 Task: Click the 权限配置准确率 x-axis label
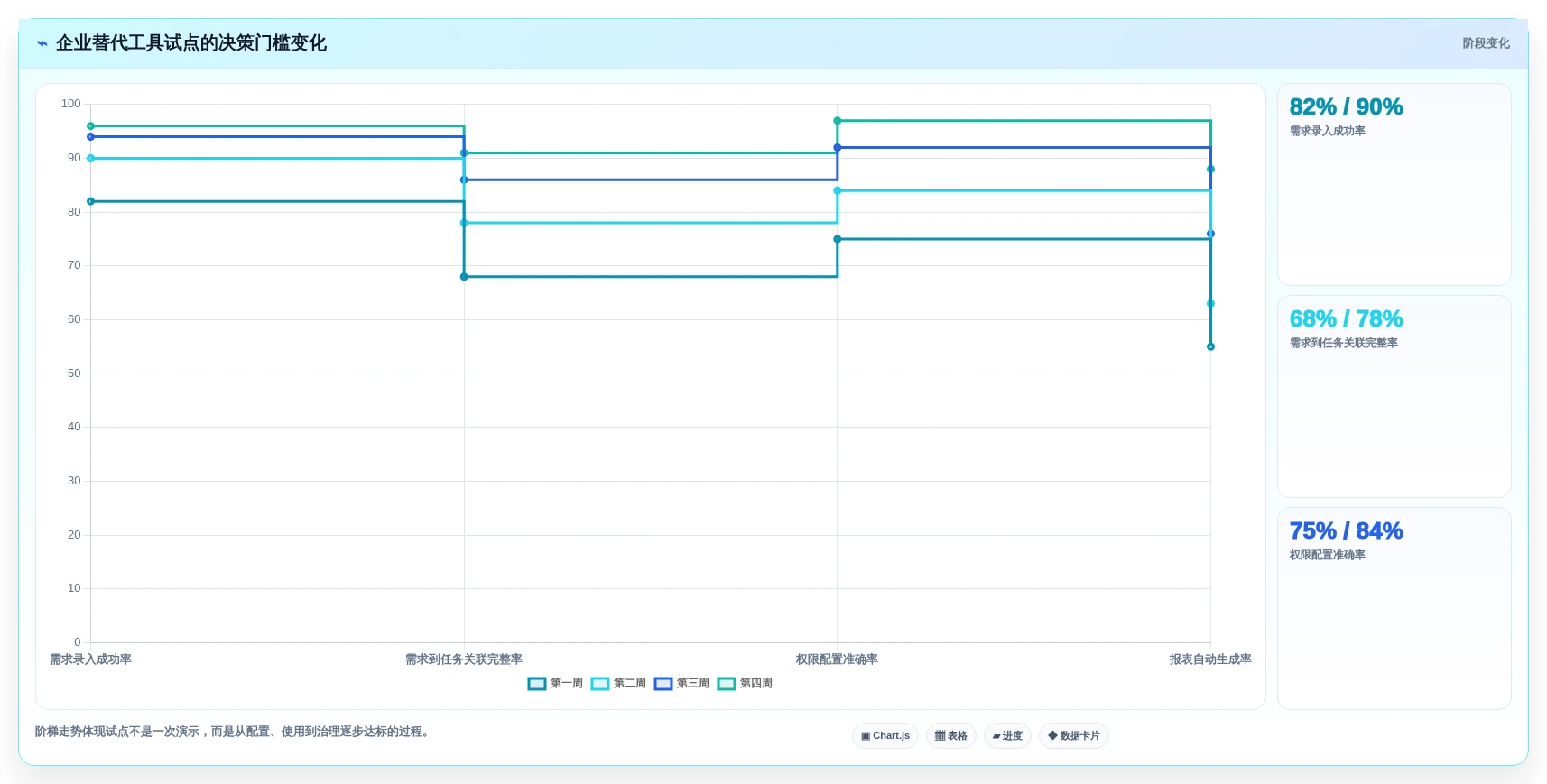[x=837, y=659]
